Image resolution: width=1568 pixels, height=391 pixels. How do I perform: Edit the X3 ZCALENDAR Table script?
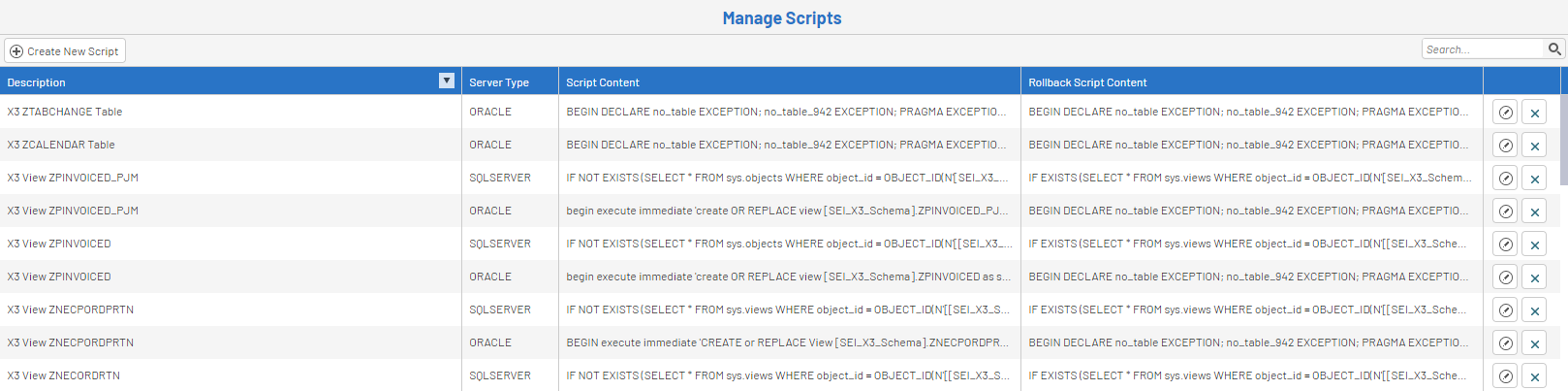coord(1505,146)
